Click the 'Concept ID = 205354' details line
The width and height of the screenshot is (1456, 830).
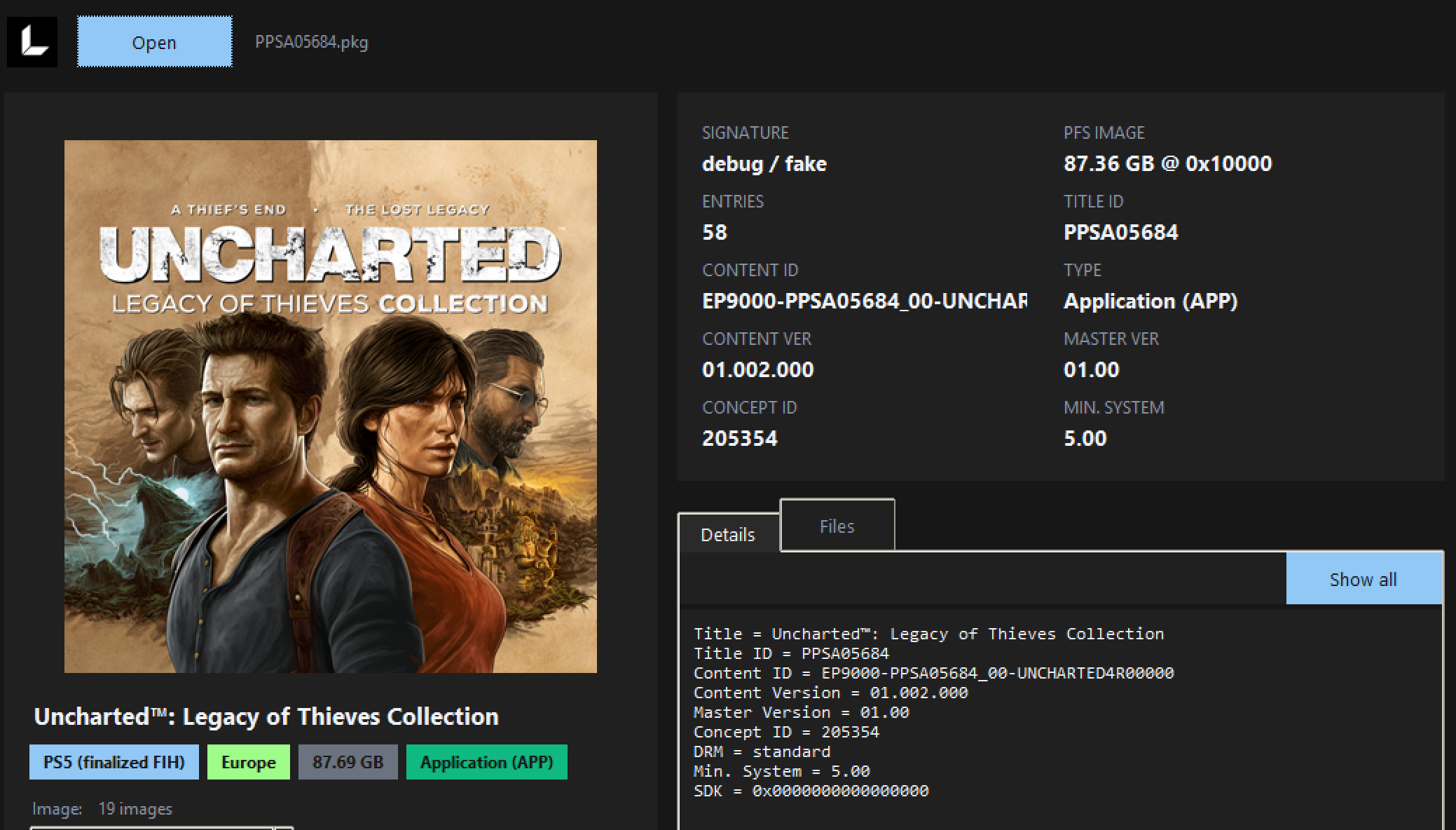(x=786, y=732)
